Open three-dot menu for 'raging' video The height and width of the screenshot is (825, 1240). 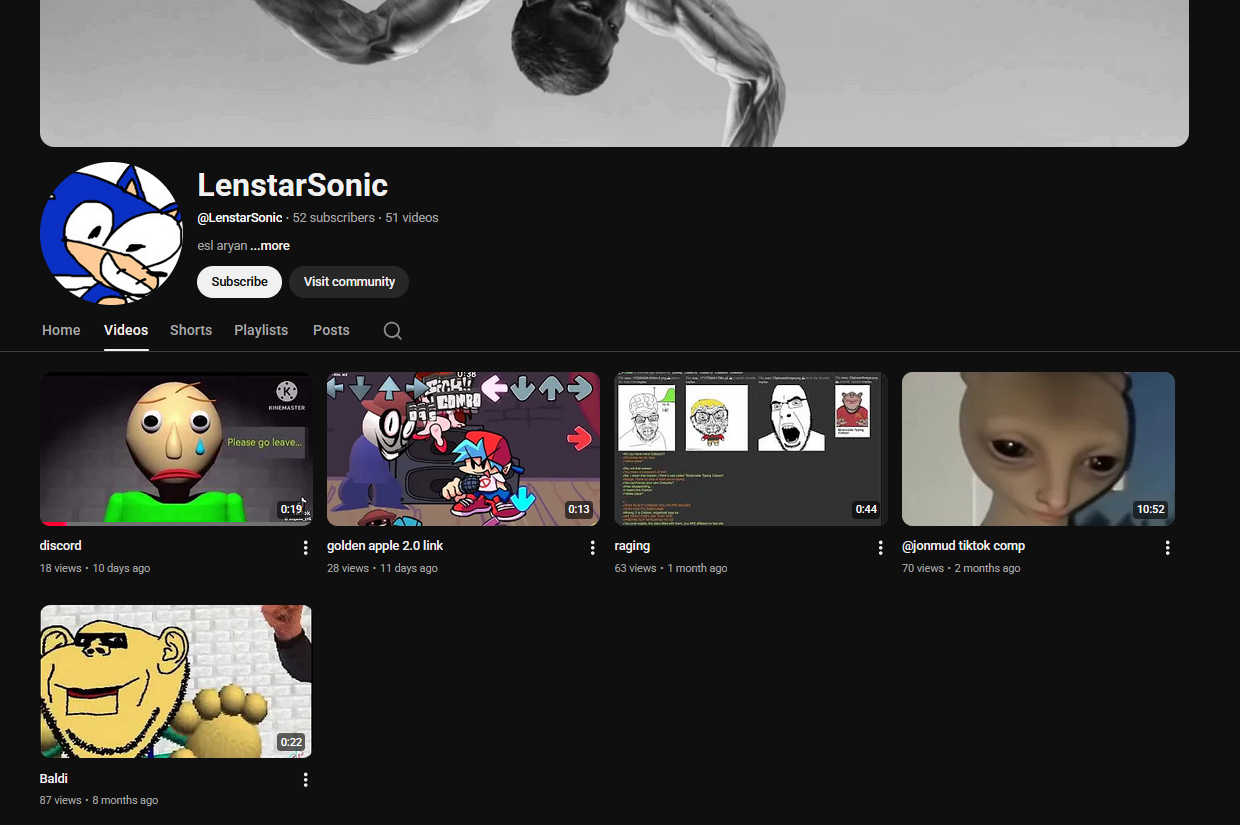click(880, 548)
